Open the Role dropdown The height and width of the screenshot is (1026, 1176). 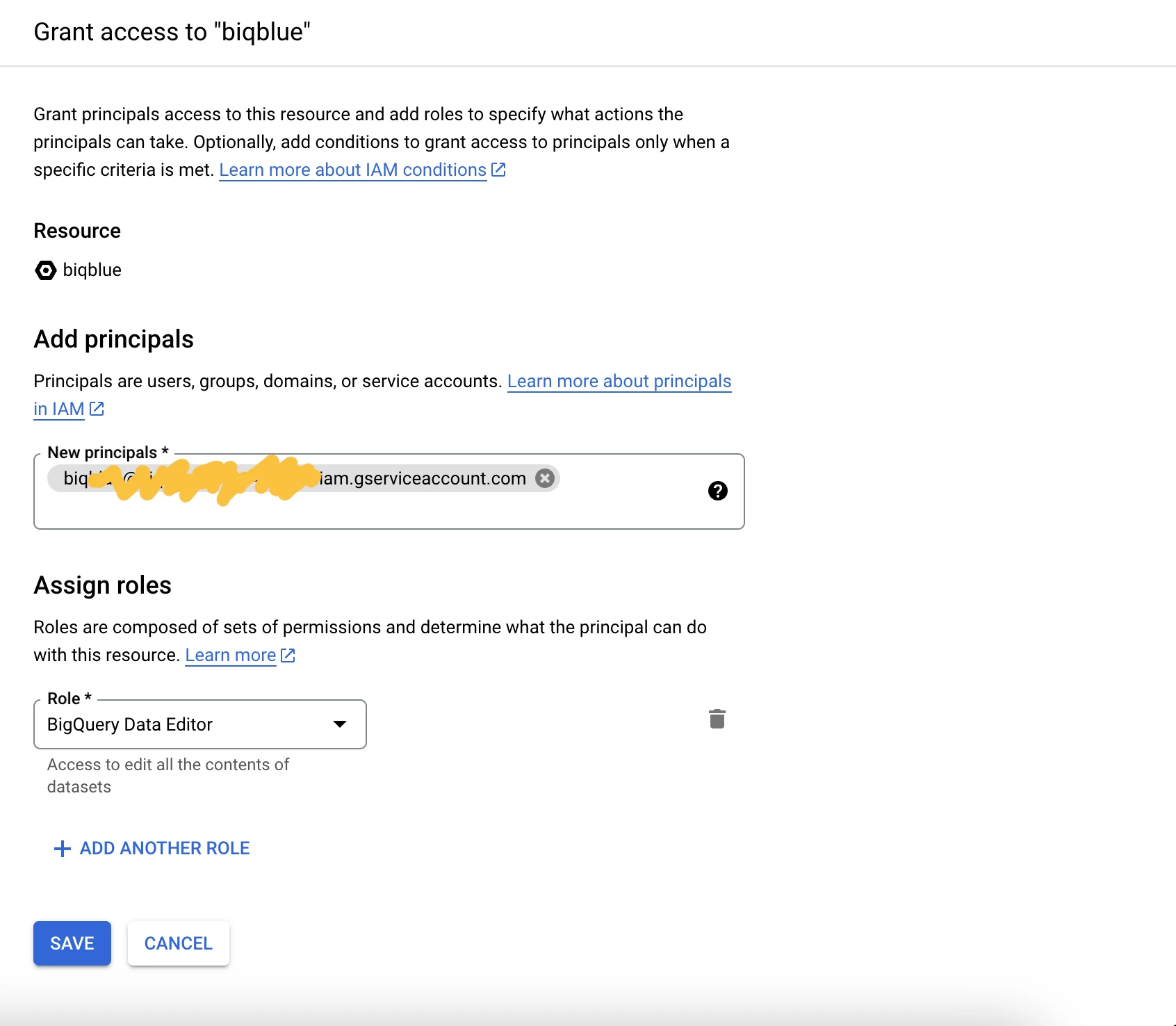pyautogui.click(x=200, y=724)
